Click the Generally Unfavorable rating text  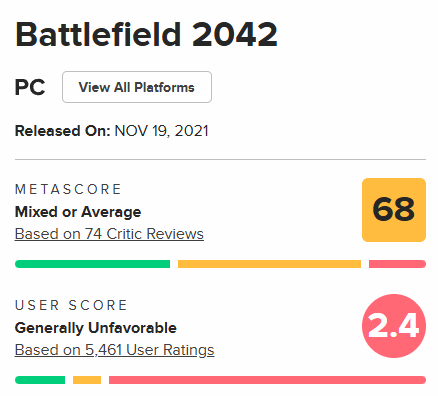click(x=96, y=328)
